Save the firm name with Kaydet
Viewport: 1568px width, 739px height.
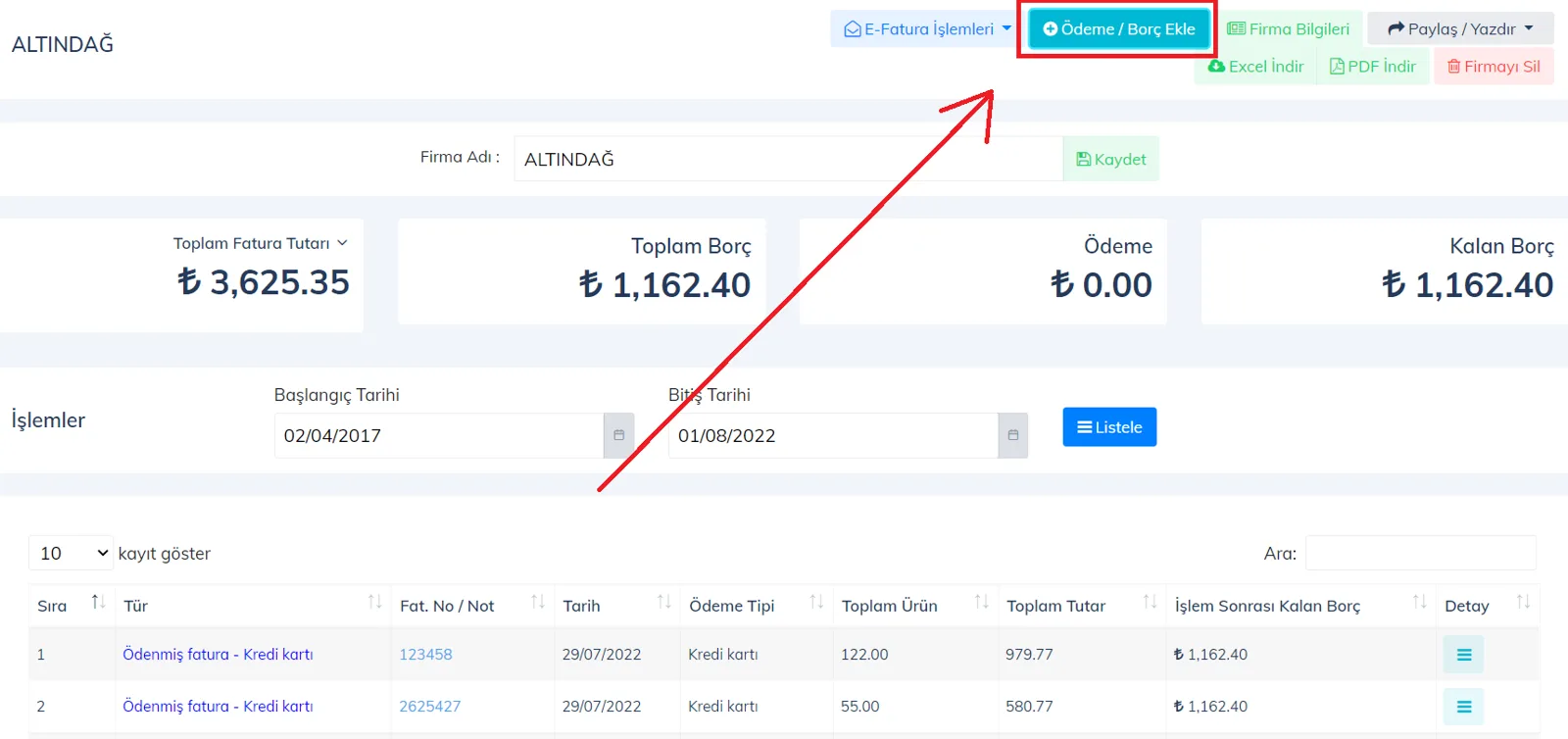pyautogui.click(x=1110, y=159)
